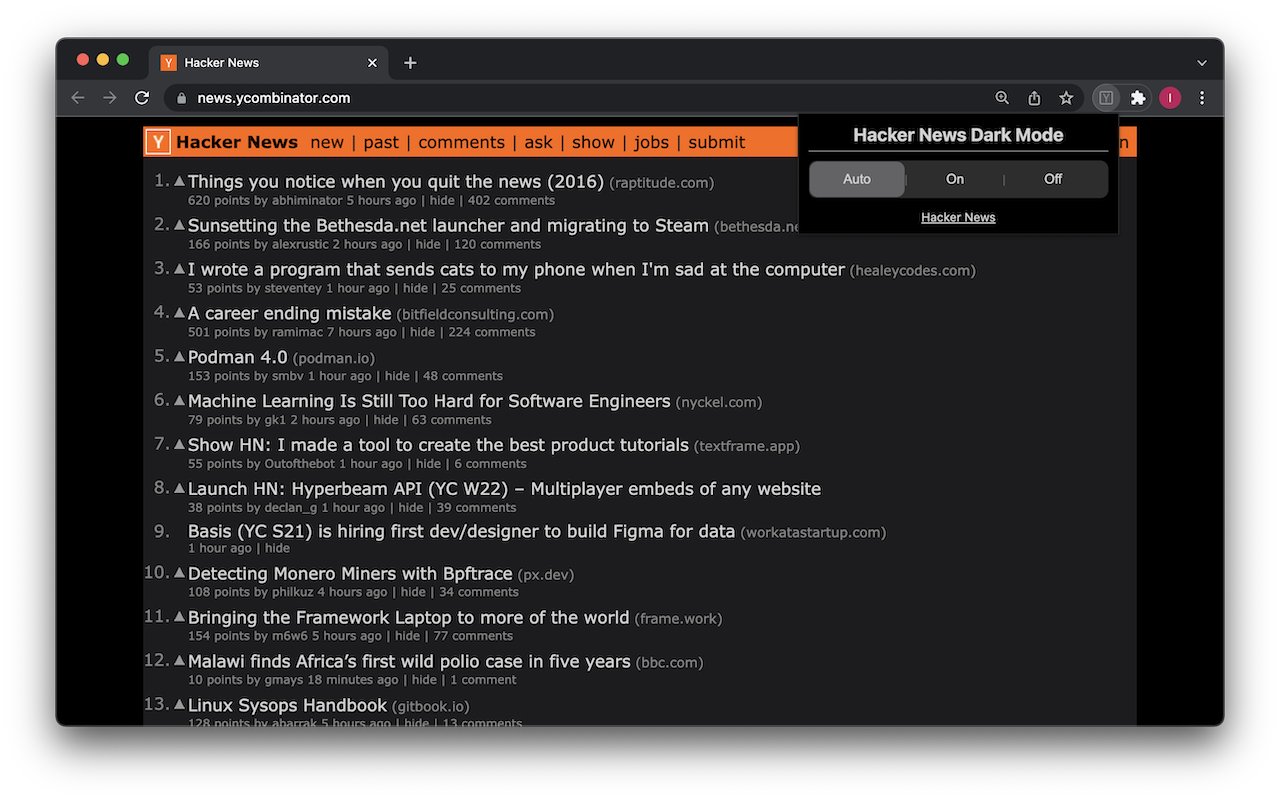Click the site lock icon
The height and width of the screenshot is (800, 1280).
[x=182, y=98]
